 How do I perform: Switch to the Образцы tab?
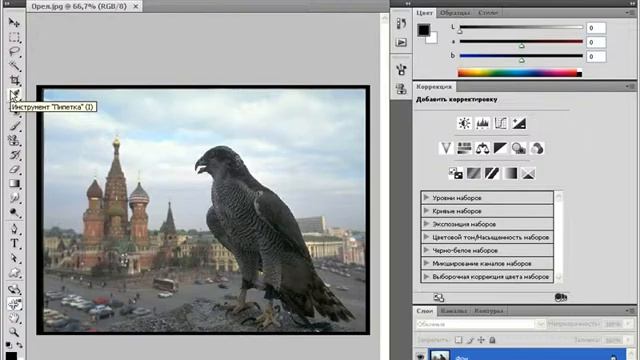click(x=455, y=13)
